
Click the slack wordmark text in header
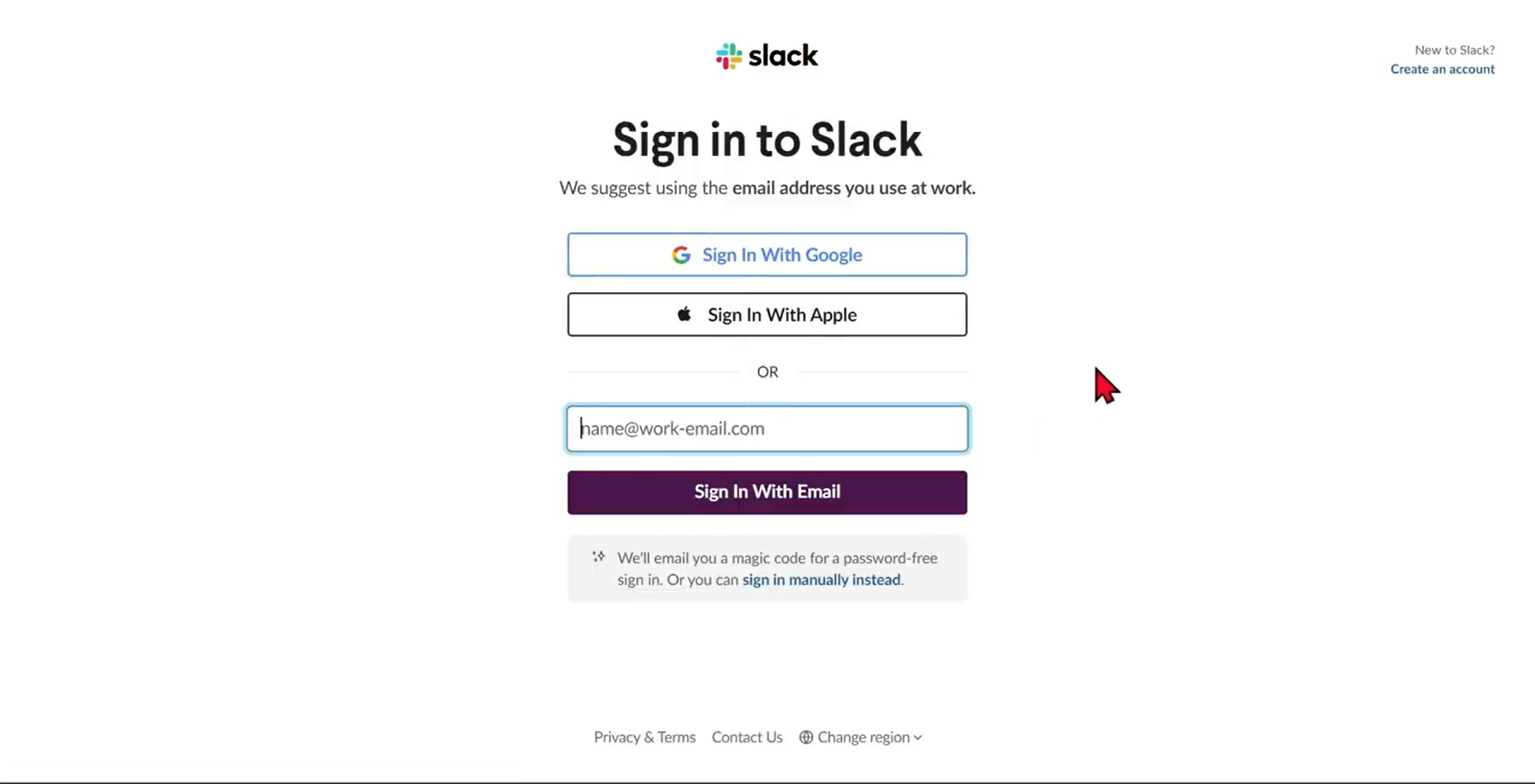coord(783,56)
